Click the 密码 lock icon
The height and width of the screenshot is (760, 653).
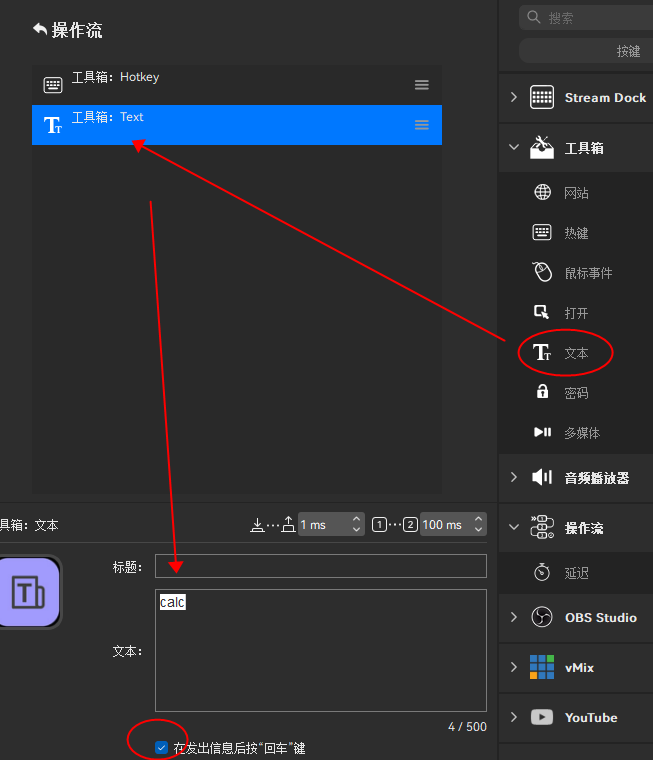click(542, 391)
